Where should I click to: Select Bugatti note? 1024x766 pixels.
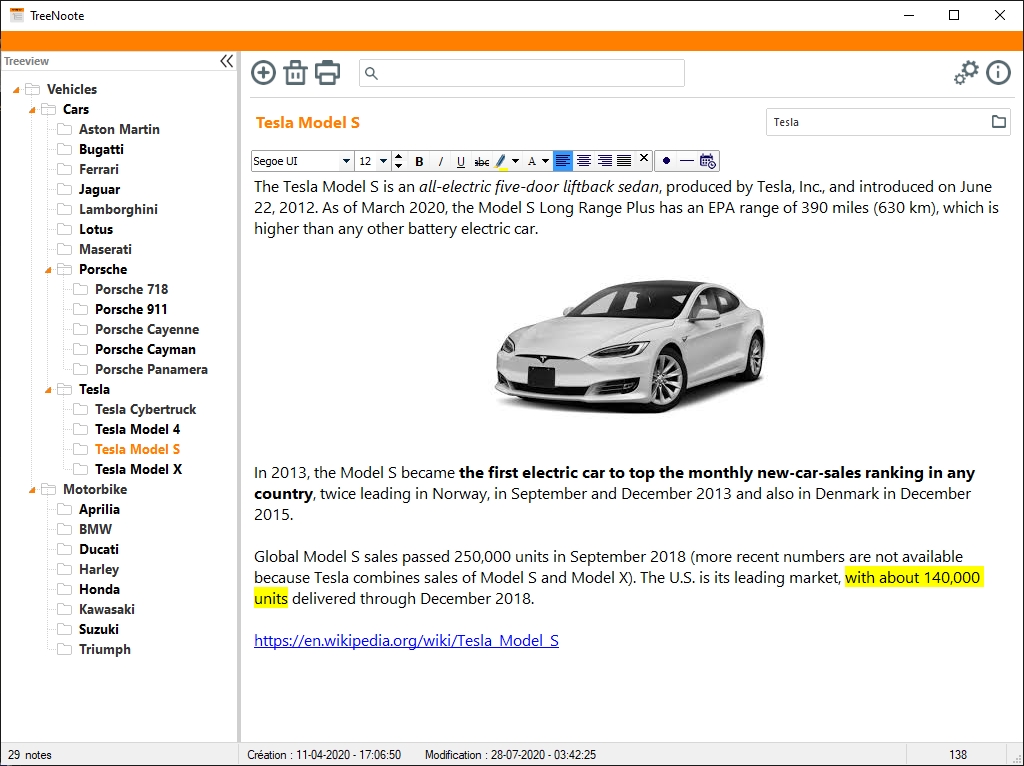pos(101,150)
